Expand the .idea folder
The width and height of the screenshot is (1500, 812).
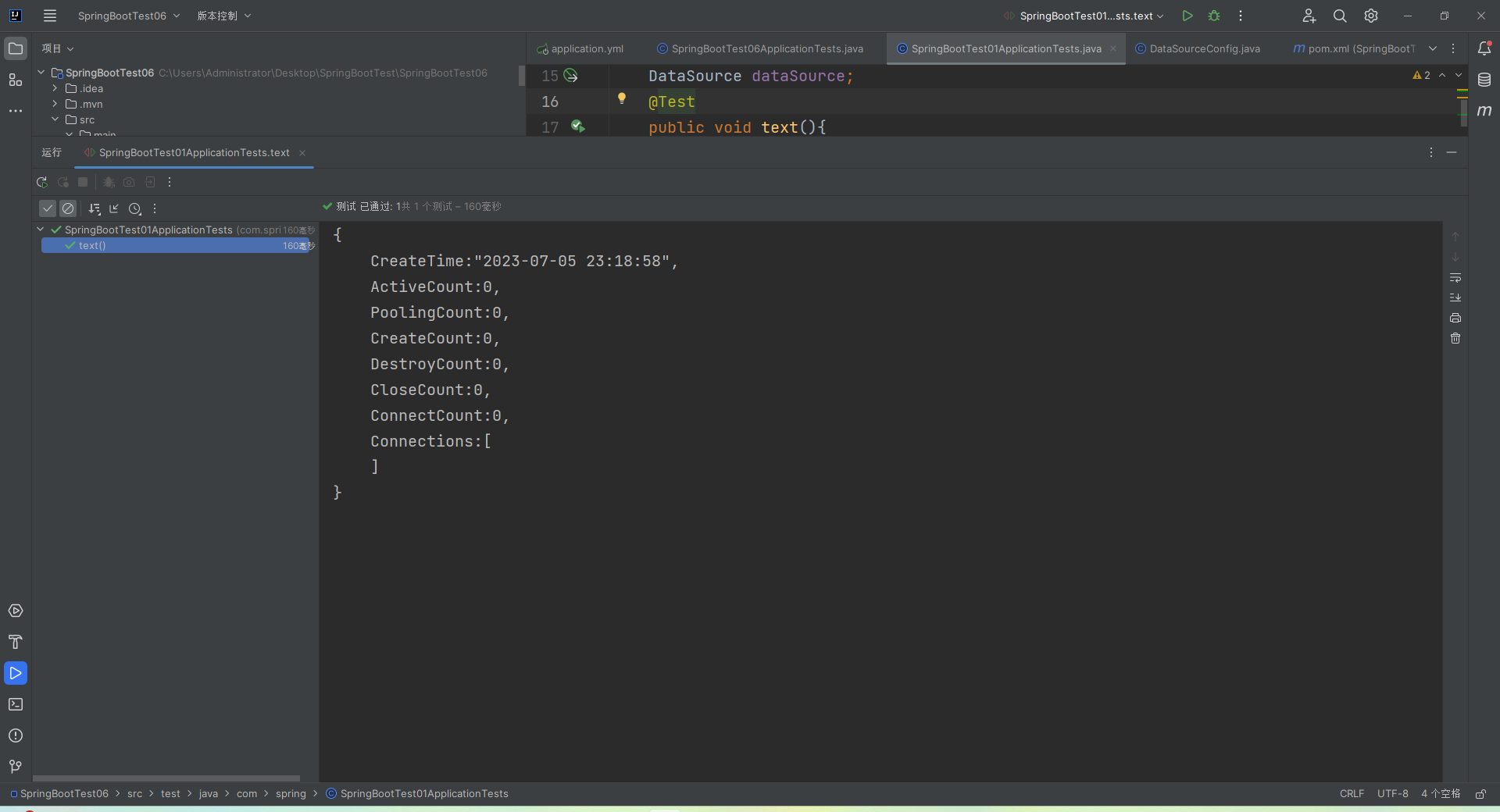coord(55,88)
